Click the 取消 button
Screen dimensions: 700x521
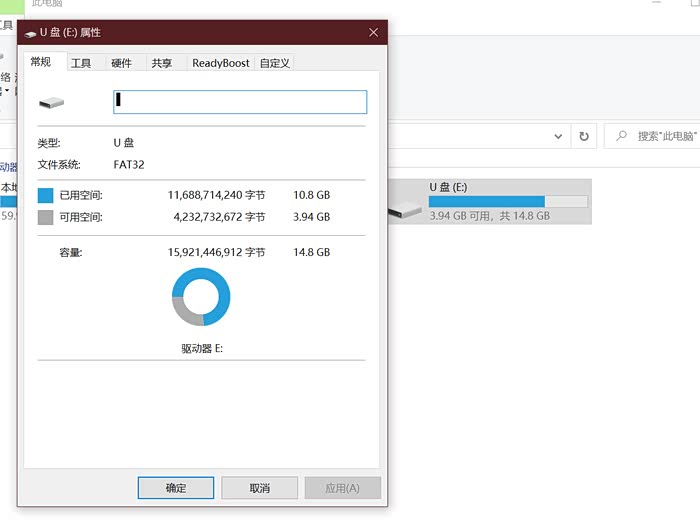point(259,488)
